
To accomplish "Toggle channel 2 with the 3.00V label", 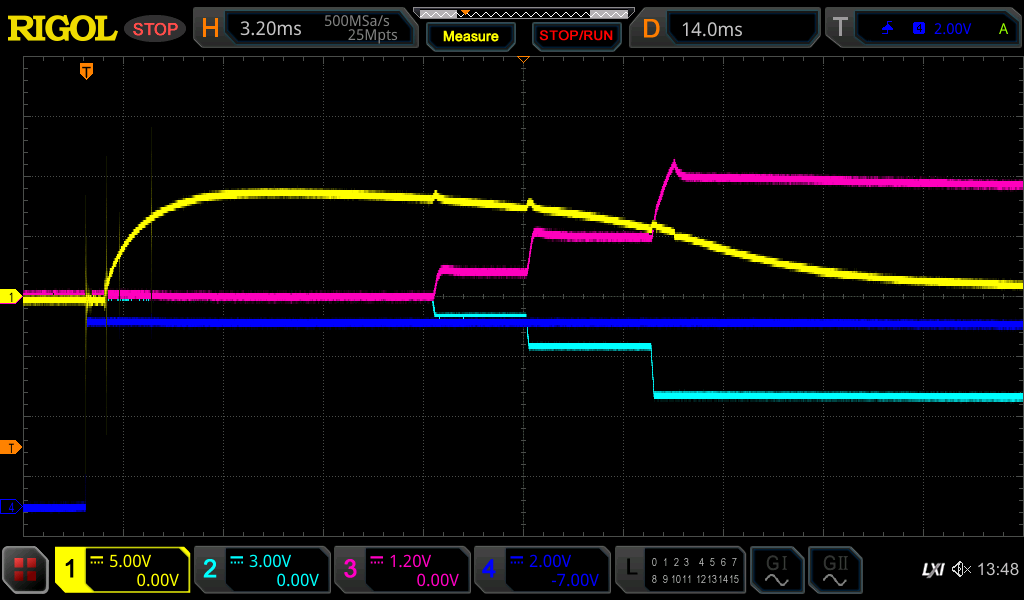I will pyautogui.click(x=262, y=570).
